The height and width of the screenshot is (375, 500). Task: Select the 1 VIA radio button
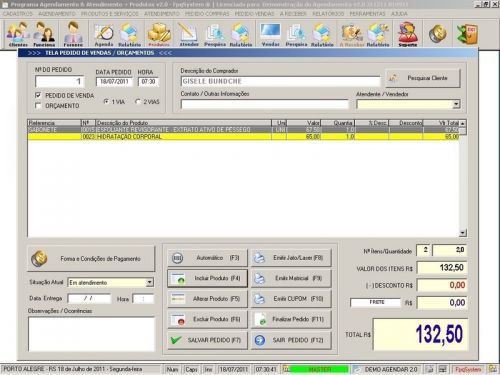[x=106, y=101]
